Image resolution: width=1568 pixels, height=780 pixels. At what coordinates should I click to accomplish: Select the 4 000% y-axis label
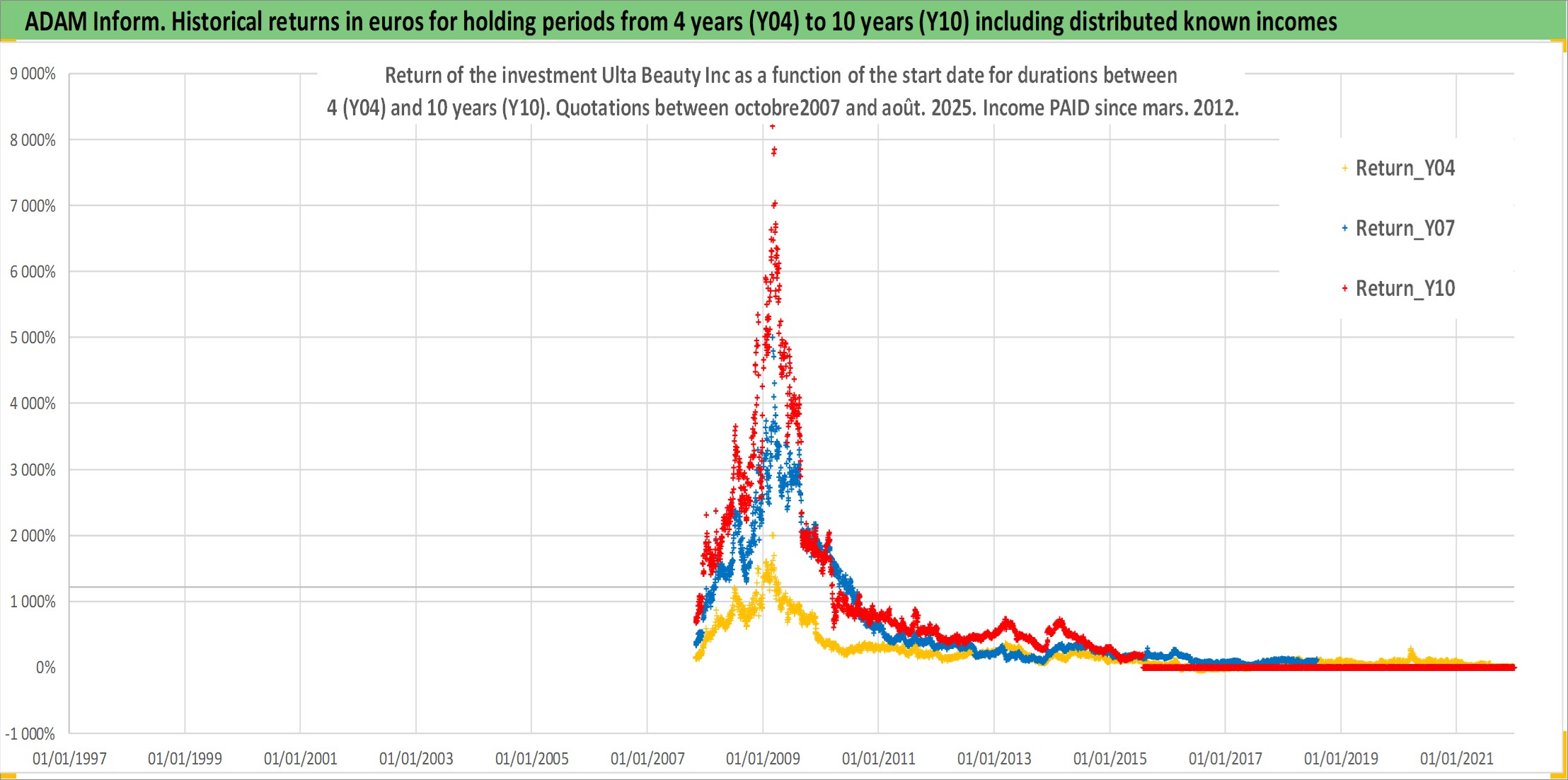tap(33, 403)
